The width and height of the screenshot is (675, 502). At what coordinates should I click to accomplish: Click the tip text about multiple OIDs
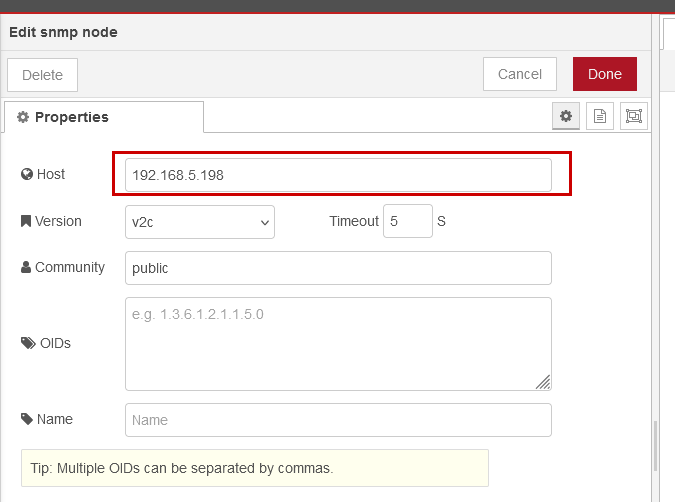[x=182, y=468]
